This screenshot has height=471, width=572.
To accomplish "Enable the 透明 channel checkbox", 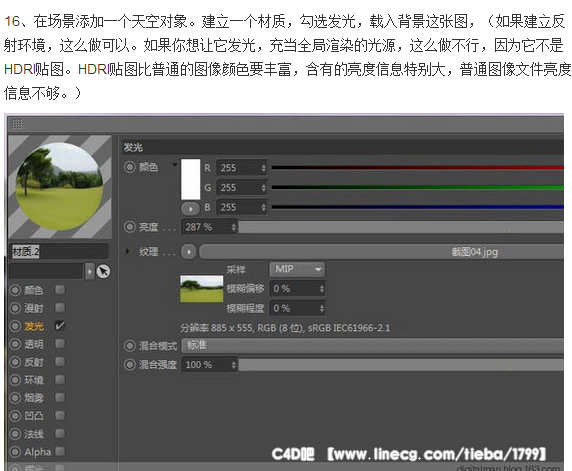I will click(60, 344).
